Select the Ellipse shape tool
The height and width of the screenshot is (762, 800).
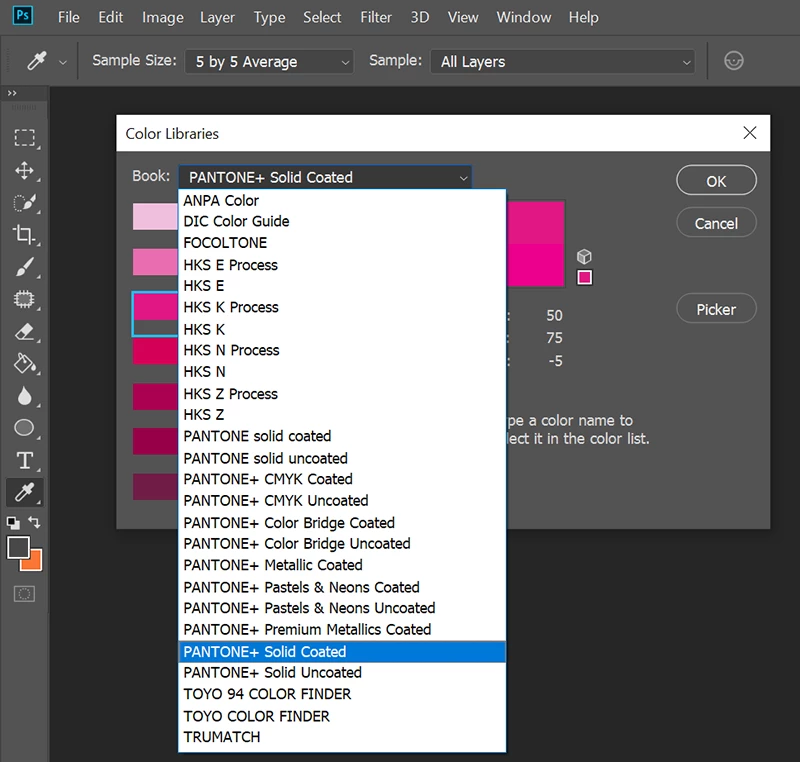click(24, 428)
